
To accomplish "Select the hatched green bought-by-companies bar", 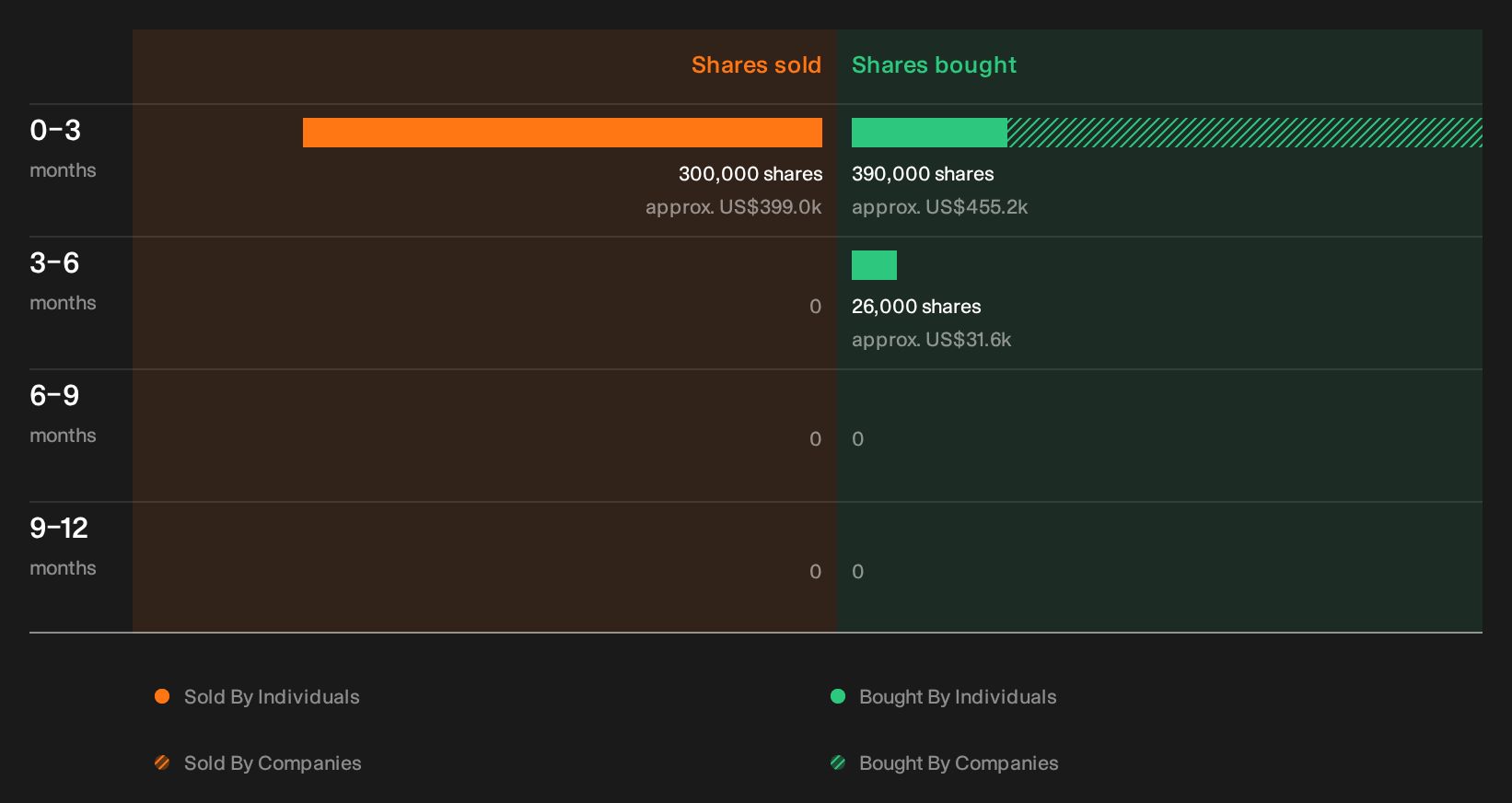I will [1245, 133].
